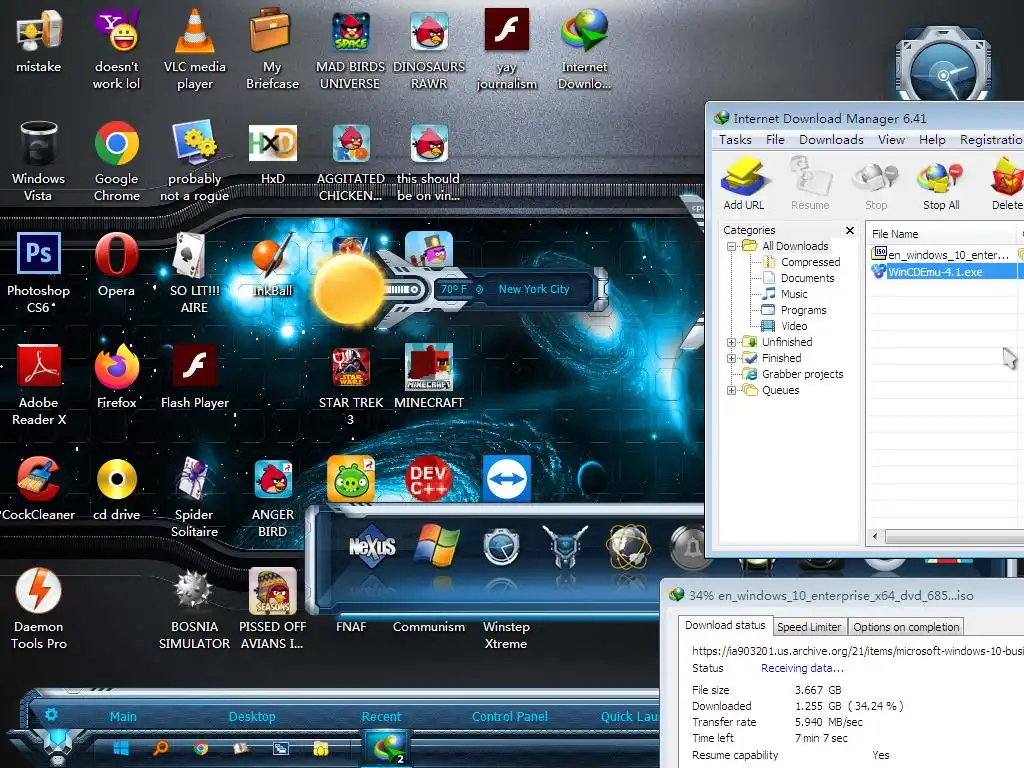
Task: Close the Categories panel
Action: 850,231
